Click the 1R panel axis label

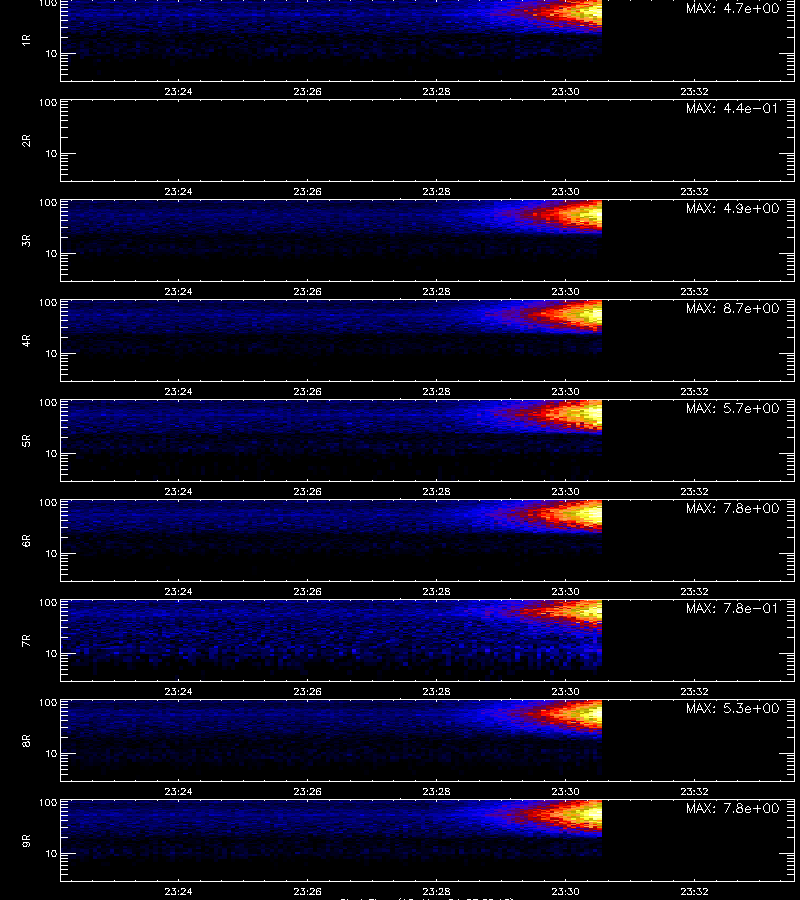click(26, 40)
